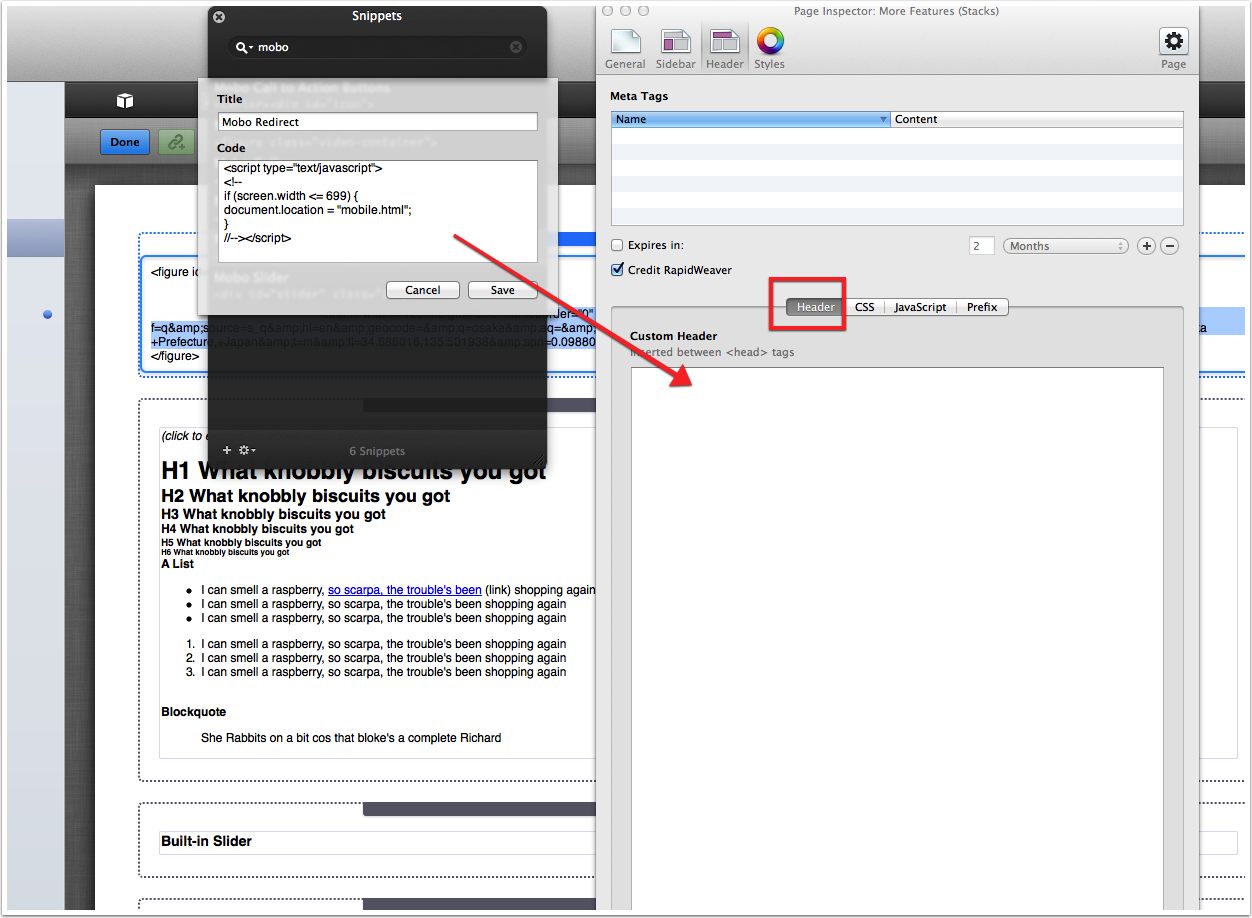Add a new snippet with plus button
Screen dimensions: 1252x918
click(227, 450)
